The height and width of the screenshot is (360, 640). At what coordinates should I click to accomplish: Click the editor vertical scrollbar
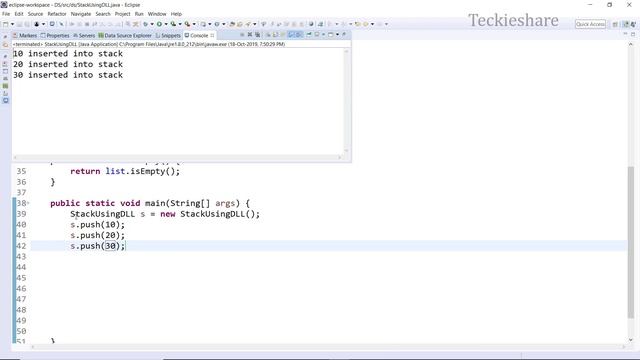631,241
